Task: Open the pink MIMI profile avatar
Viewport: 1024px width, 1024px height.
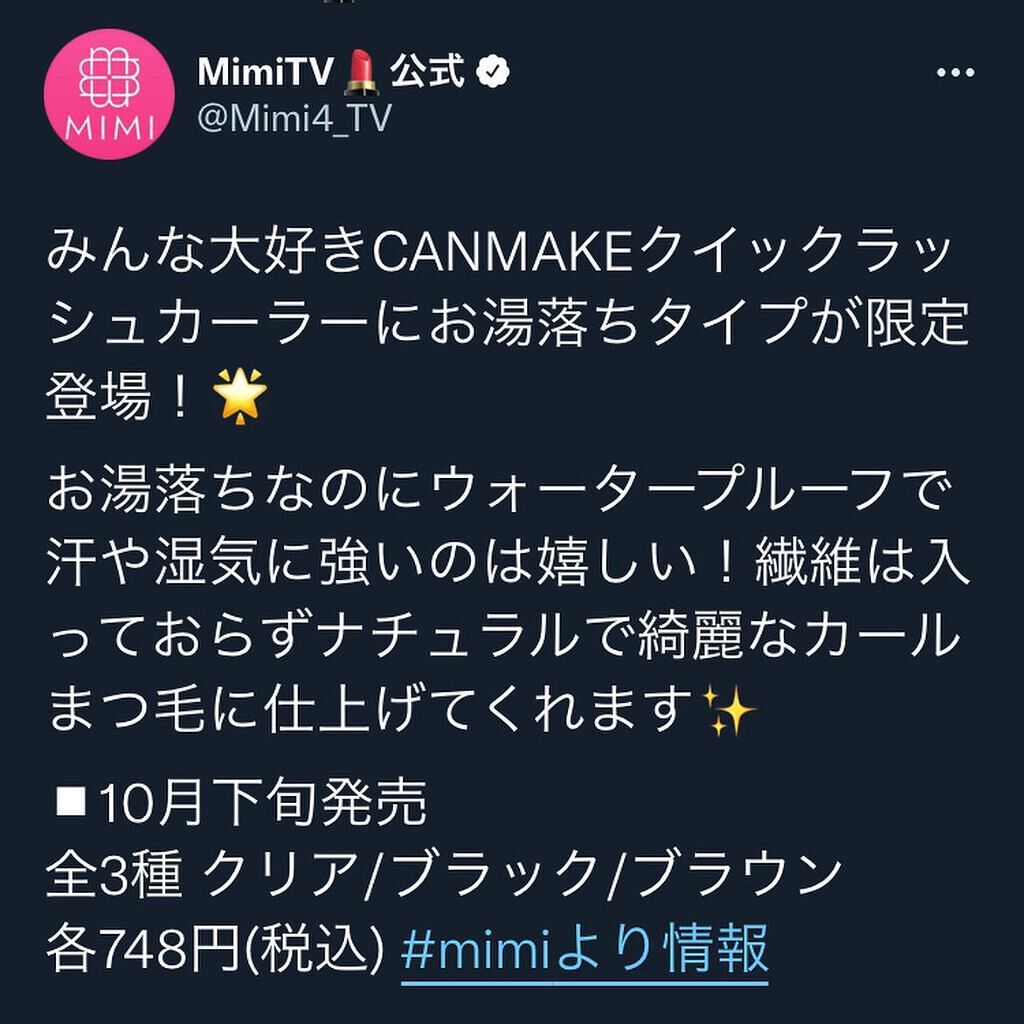Action: [x=109, y=94]
